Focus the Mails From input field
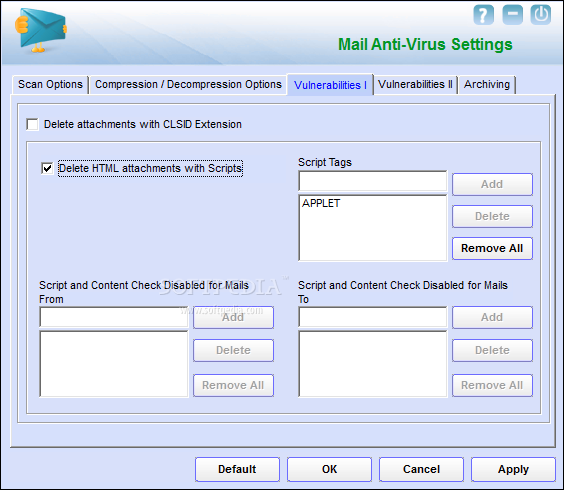The width and height of the screenshot is (564, 490). click(x=114, y=317)
